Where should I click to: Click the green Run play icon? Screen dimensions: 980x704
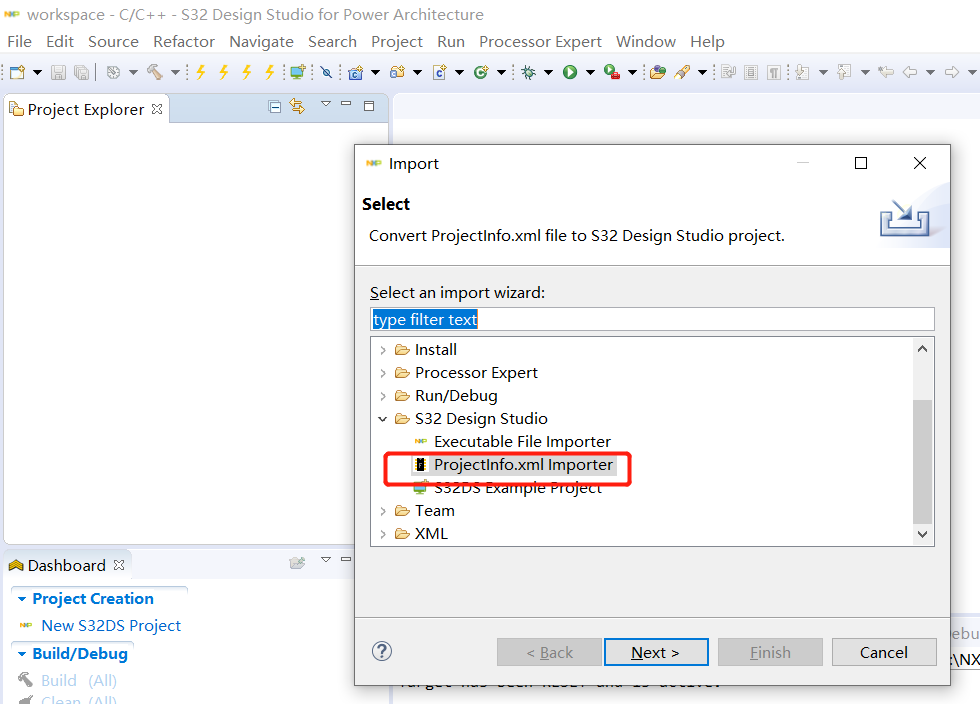[569, 73]
